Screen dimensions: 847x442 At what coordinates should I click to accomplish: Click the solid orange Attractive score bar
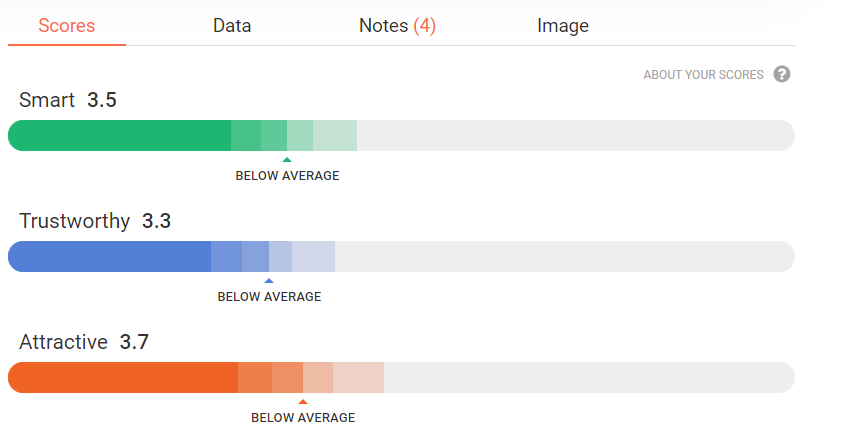(x=123, y=378)
